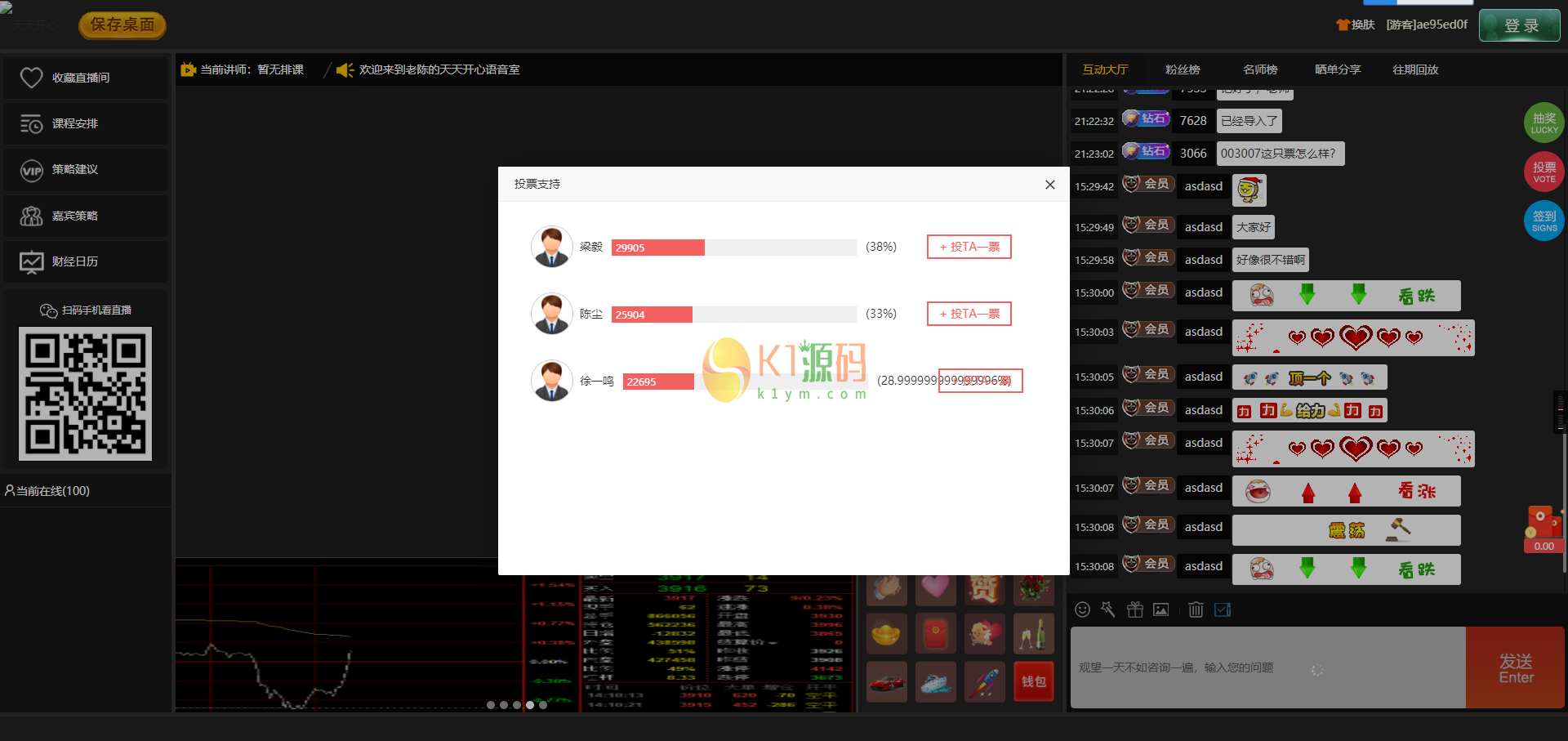Click the image upload icon
Viewport: 1568px width, 741px height.
tap(1160, 609)
